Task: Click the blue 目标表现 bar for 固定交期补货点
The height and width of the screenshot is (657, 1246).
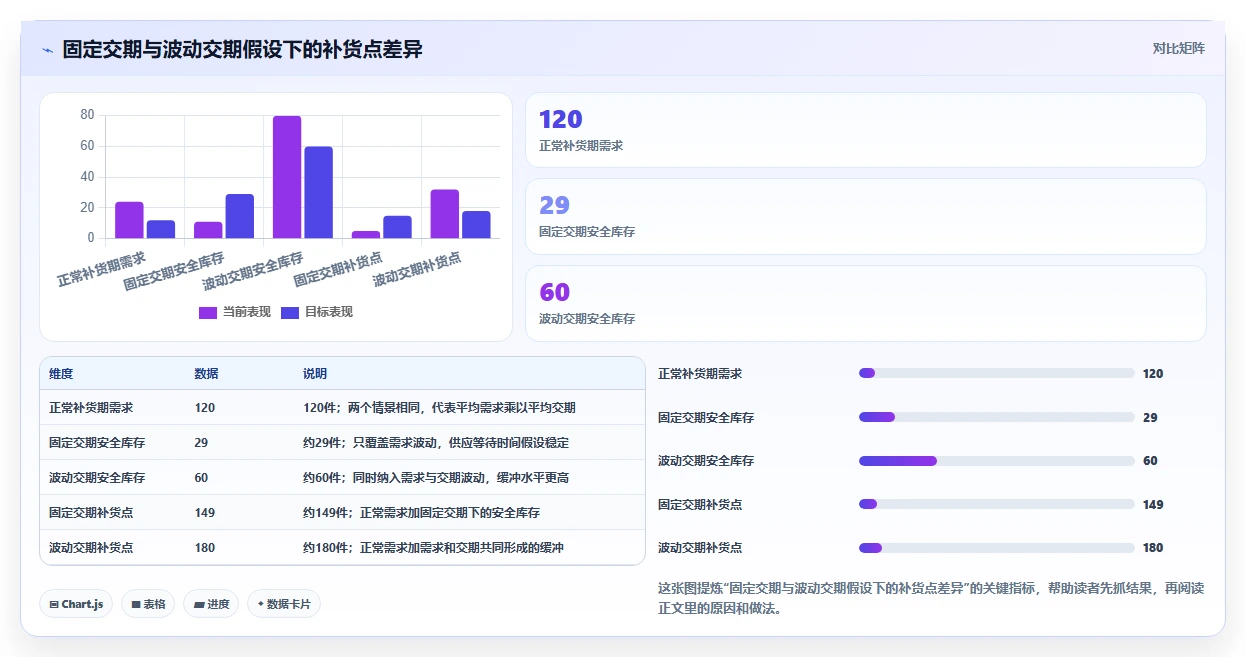Action: coord(398,227)
